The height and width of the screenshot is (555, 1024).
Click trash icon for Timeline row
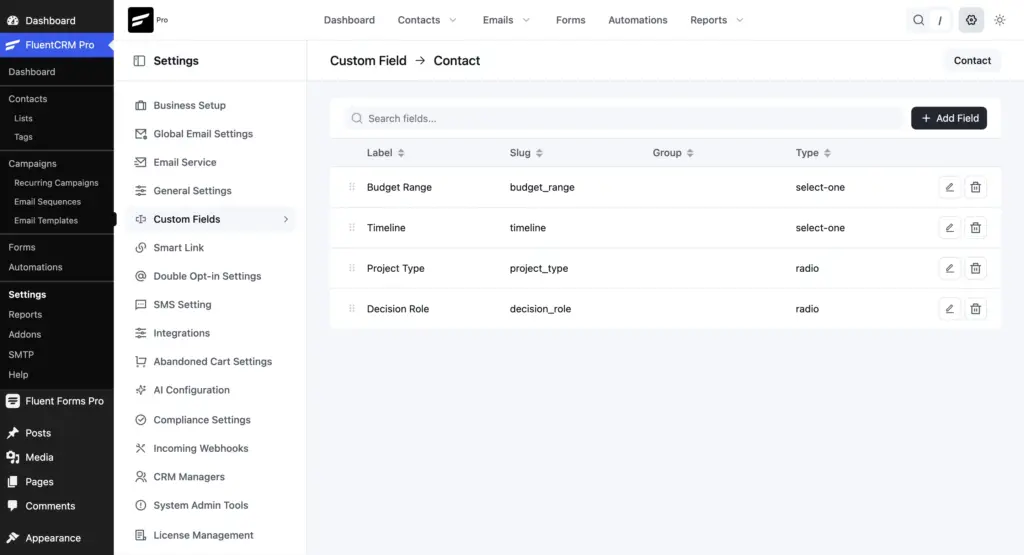pyautogui.click(x=975, y=228)
